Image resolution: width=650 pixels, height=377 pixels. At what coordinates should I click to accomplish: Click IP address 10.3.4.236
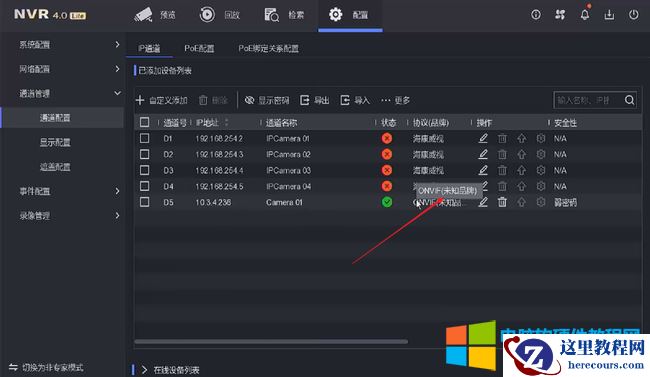point(213,202)
